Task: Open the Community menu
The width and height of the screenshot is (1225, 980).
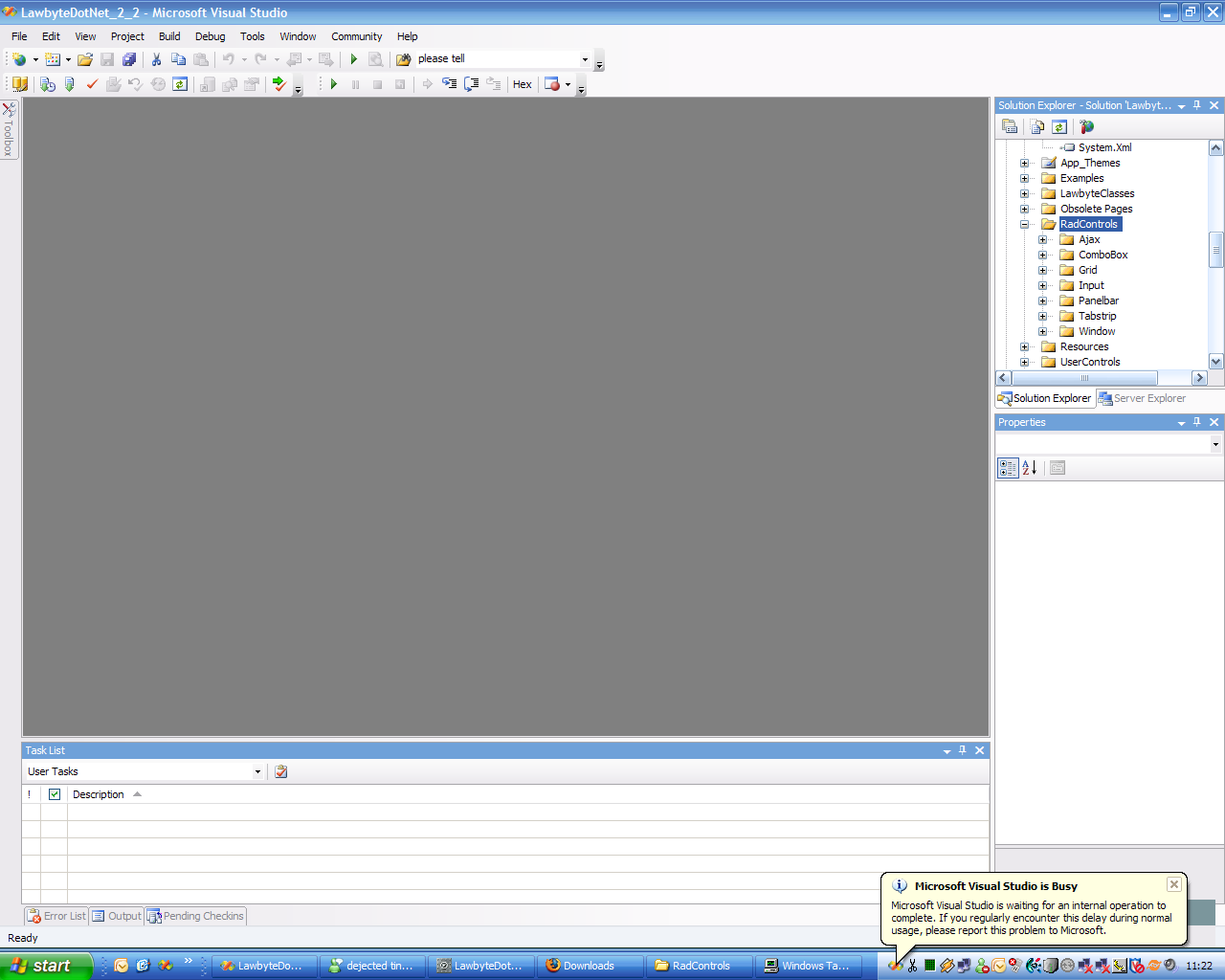Action: (357, 36)
